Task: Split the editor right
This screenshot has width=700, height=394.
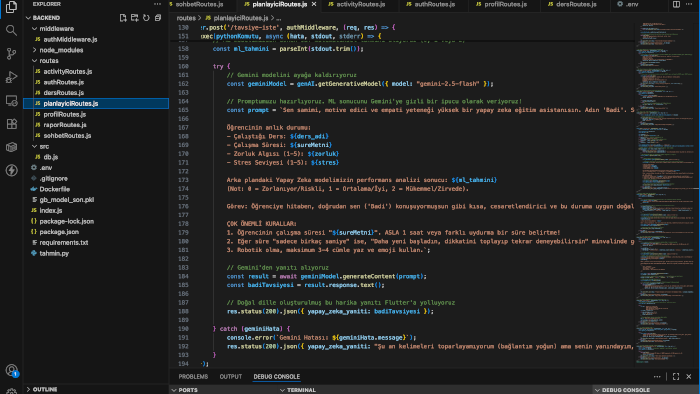Action: tap(676, 4)
